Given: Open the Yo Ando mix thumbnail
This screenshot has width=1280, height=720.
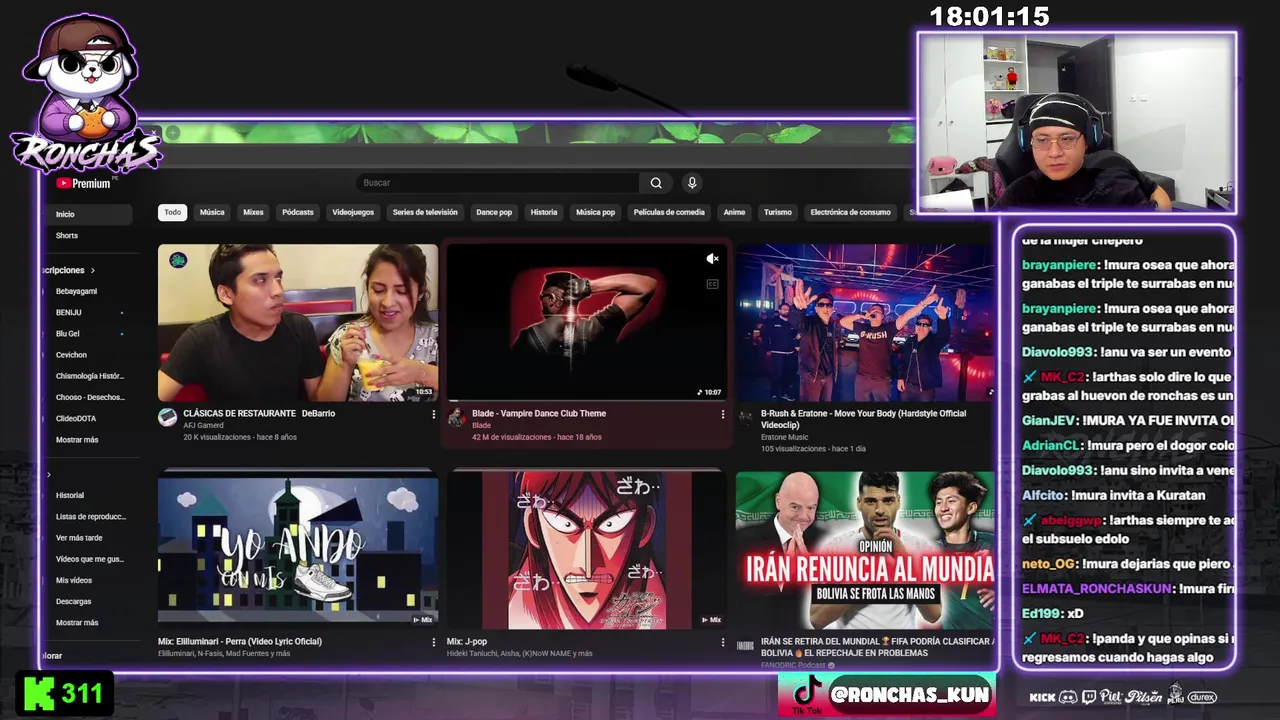Looking at the screenshot, I should pos(298,550).
